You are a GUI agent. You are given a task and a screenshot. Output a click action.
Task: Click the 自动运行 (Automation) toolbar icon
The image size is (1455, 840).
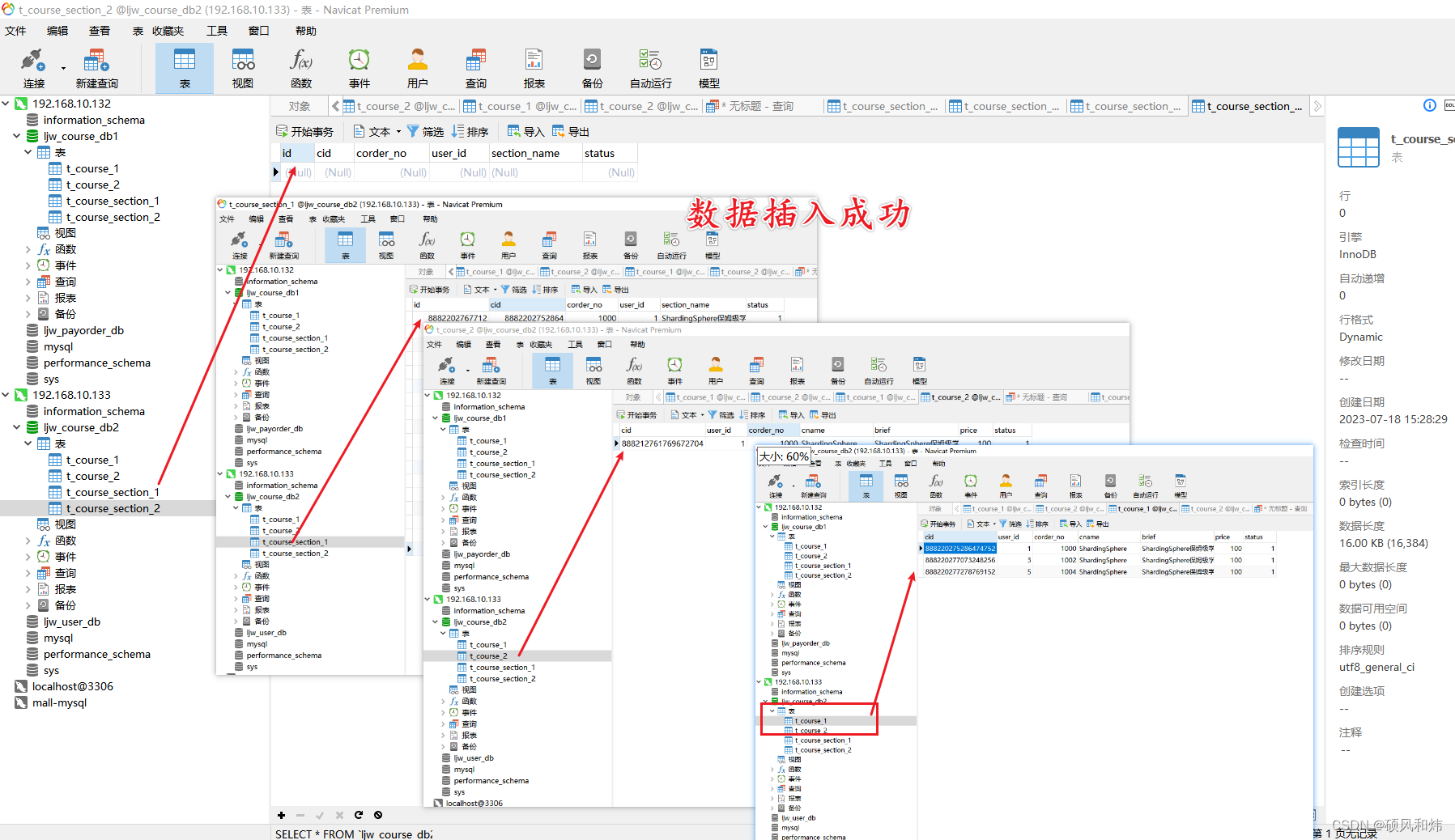[x=651, y=68]
